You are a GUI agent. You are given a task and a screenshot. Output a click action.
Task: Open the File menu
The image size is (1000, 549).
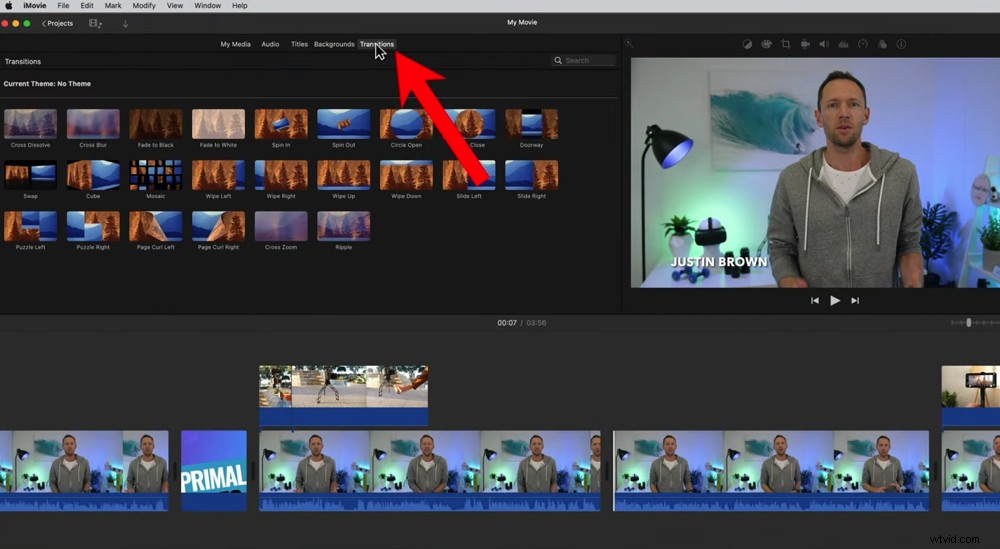tap(63, 6)
